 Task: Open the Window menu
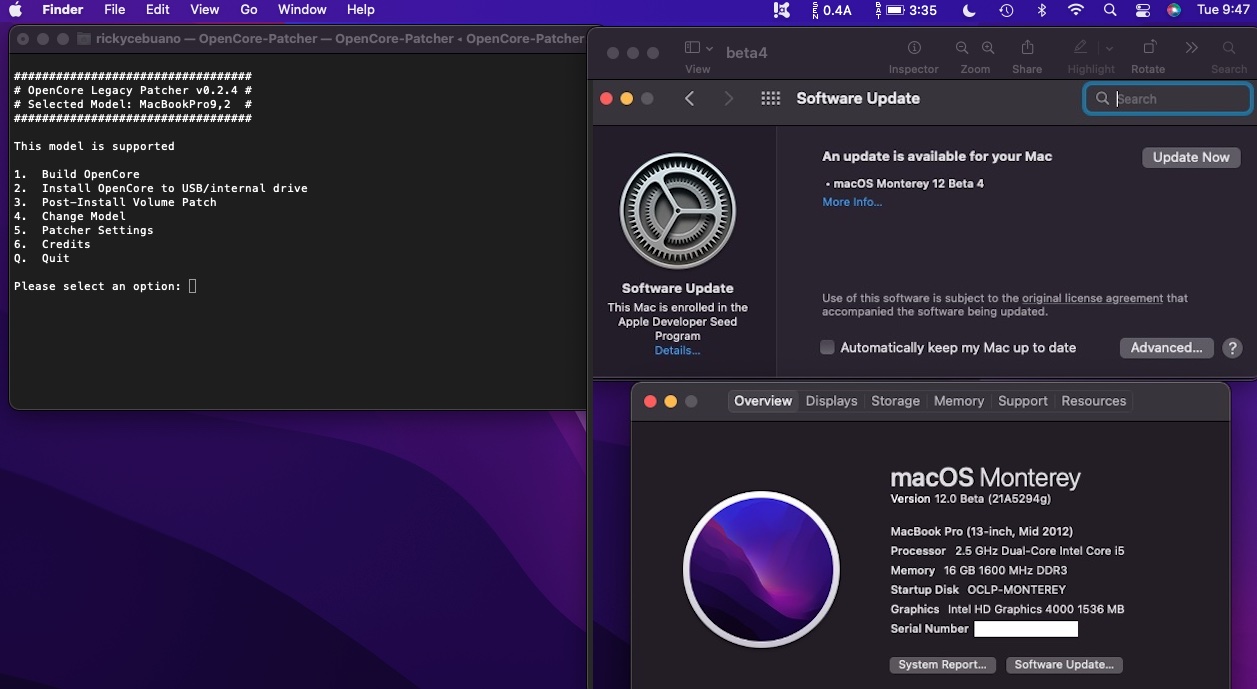click(x=302, y=10)
